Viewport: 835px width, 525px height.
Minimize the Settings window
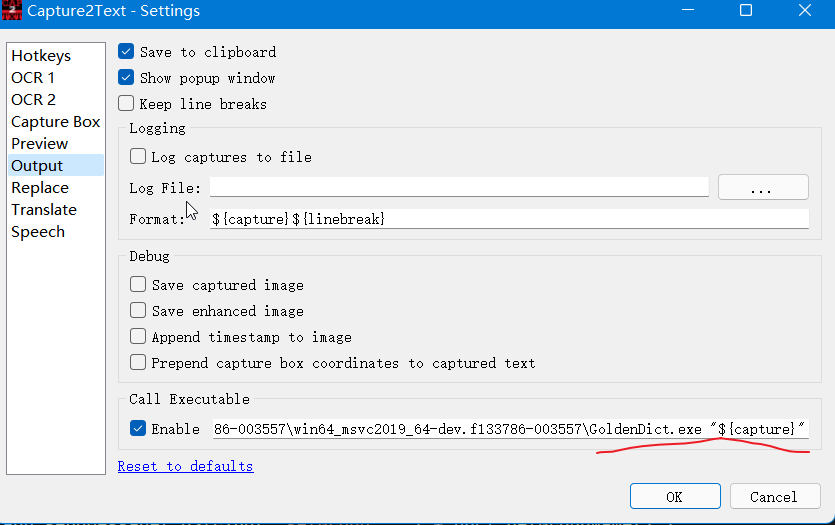[x=688, y=10]
